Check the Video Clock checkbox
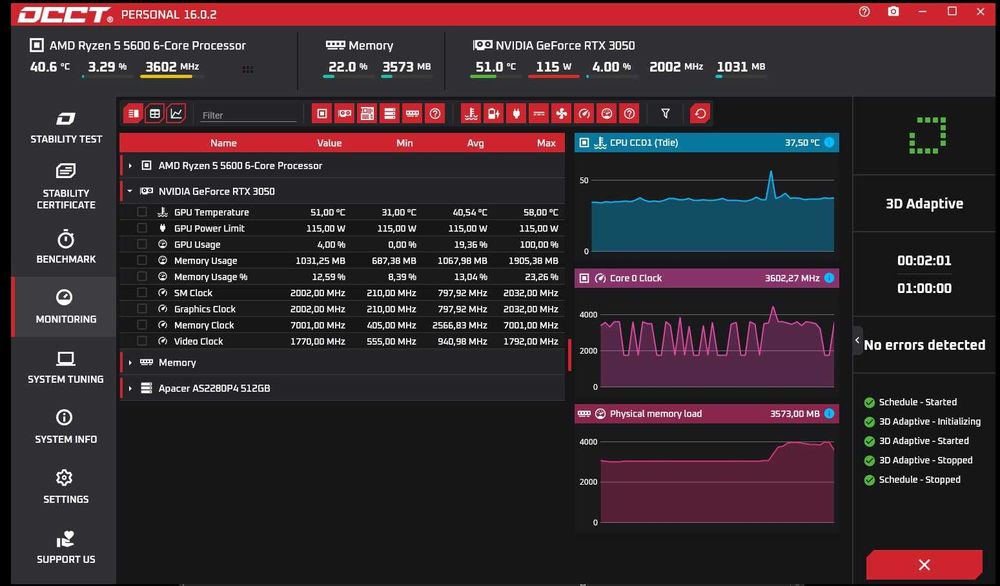 142,341
